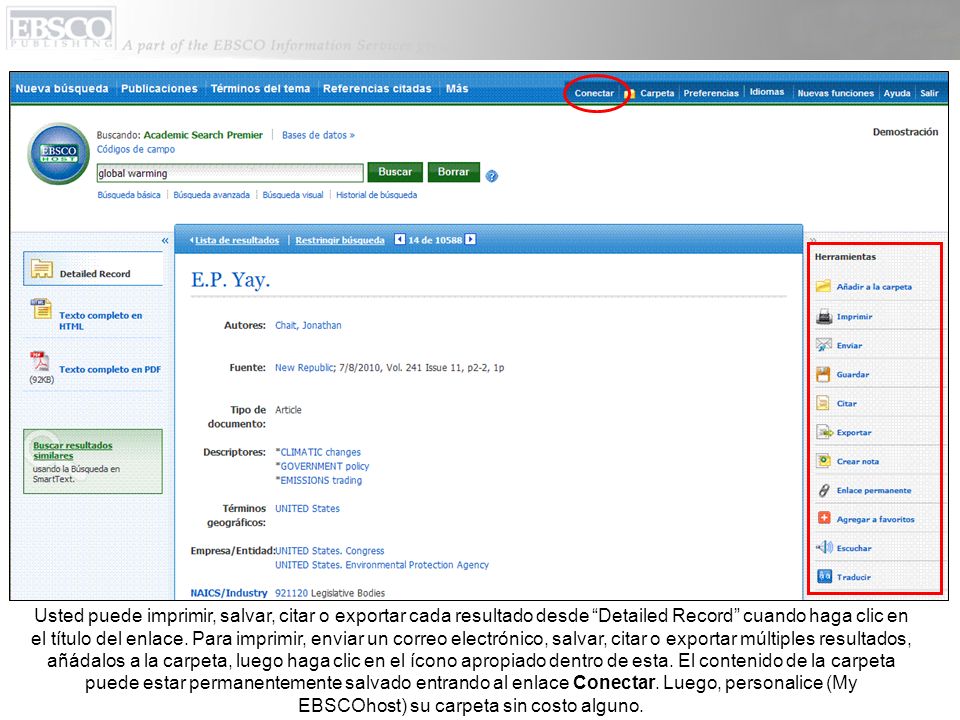The width and height of the screenshot is (960, 720).
Task: Click UNITED States. Congress link
Action: point(329,550)
